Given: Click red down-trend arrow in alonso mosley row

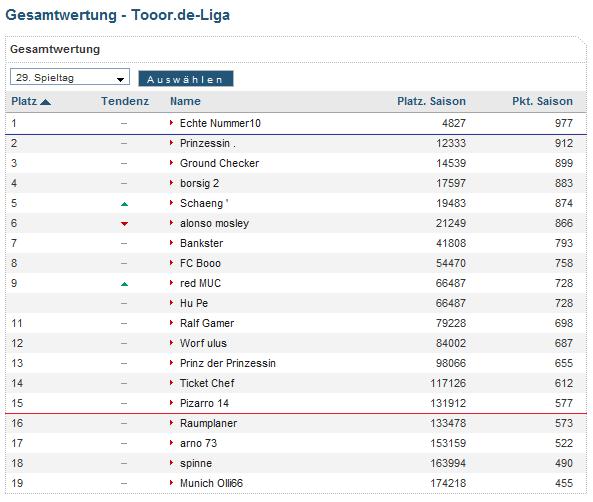Looking at the screenshot, I should point(124,224).
